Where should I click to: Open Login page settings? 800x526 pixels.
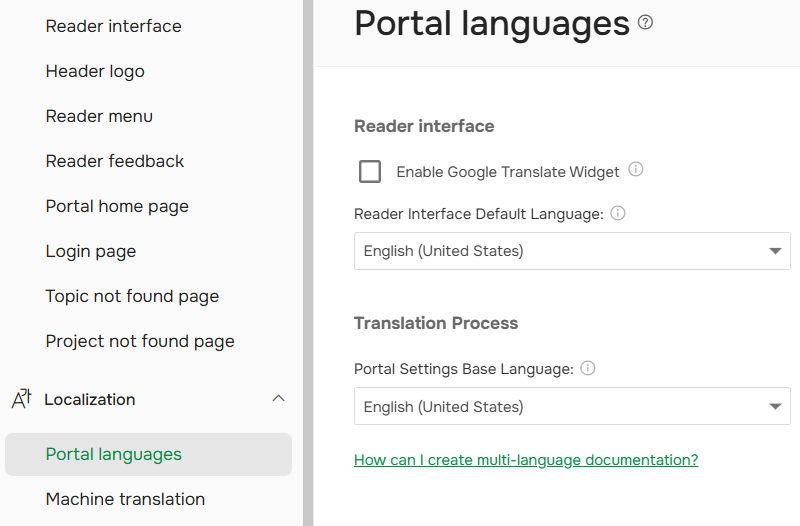(x=91, y=251)
